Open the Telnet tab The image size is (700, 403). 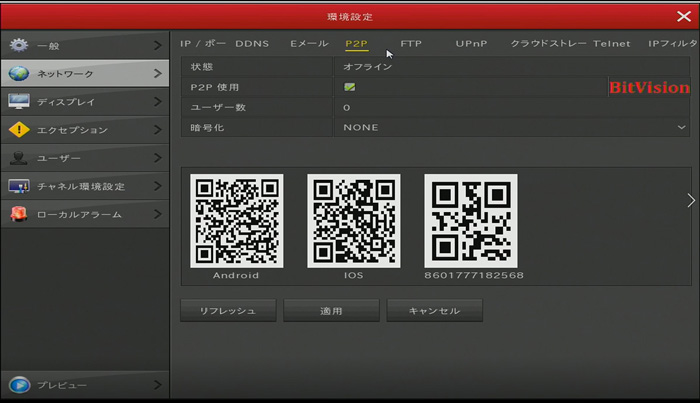(x=612, y=44)
